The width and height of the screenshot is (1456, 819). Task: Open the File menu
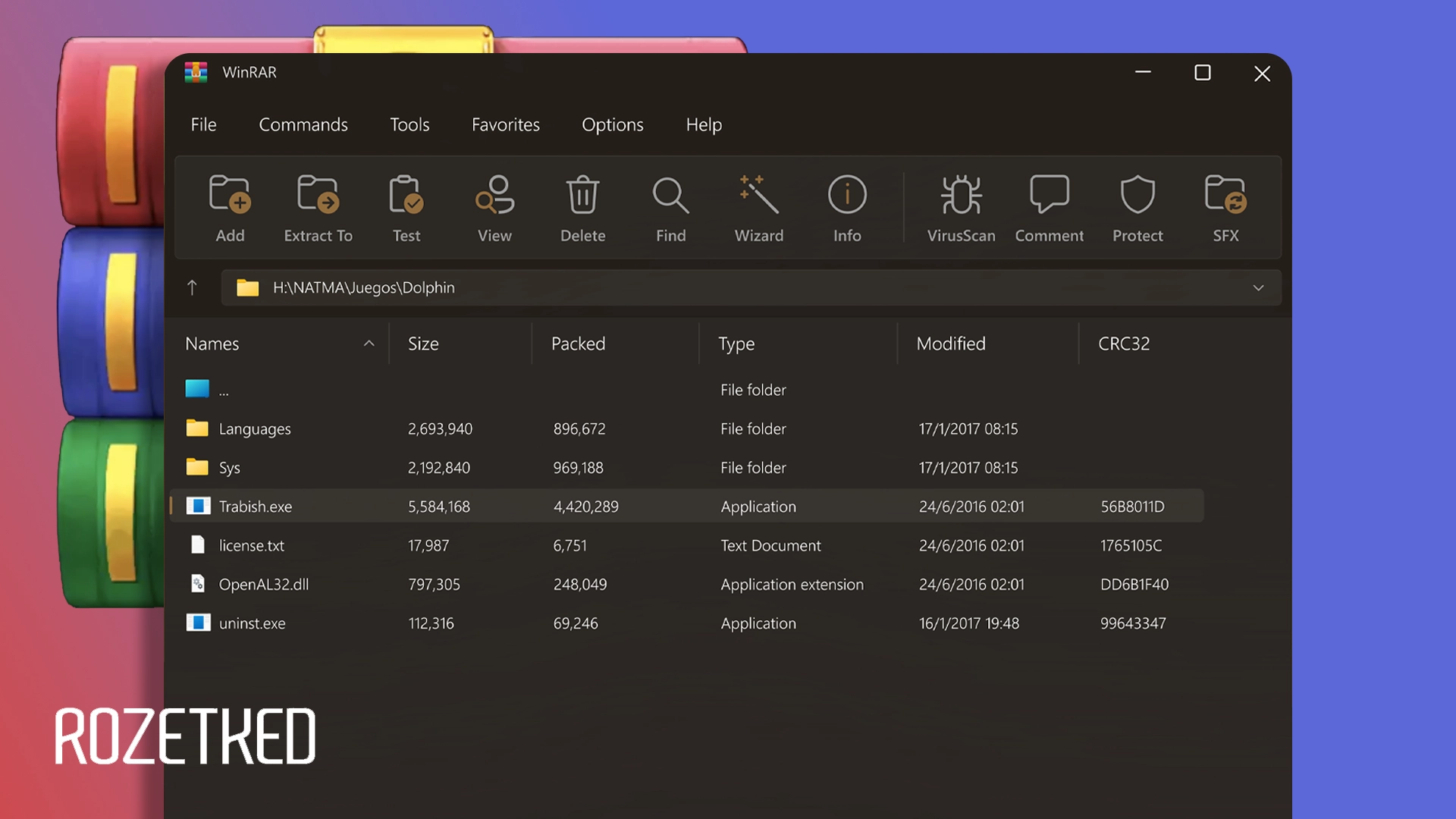pyautogui.click(x=203, y=124)
